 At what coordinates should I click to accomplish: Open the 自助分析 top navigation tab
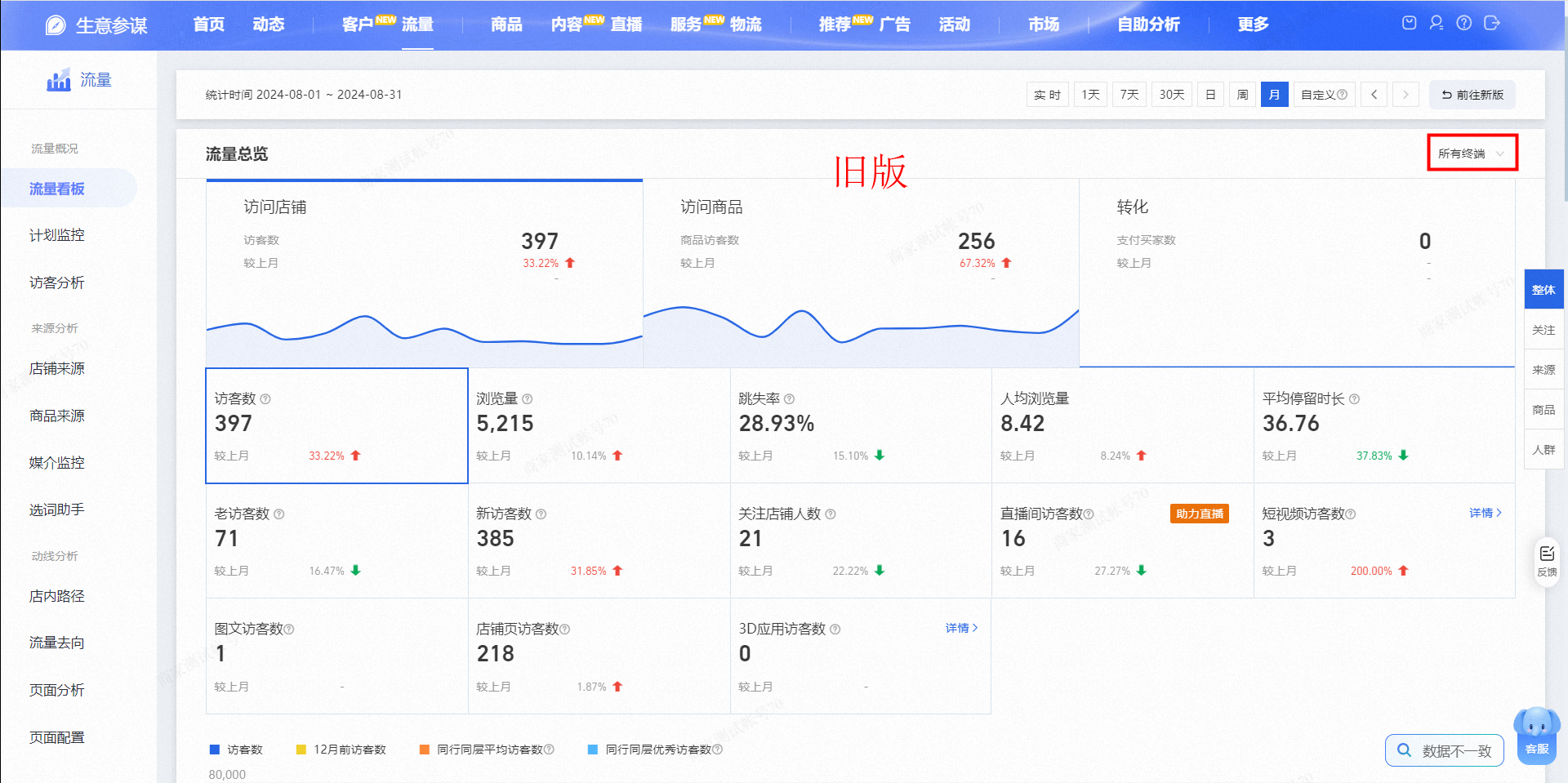tap(1148, 24)
